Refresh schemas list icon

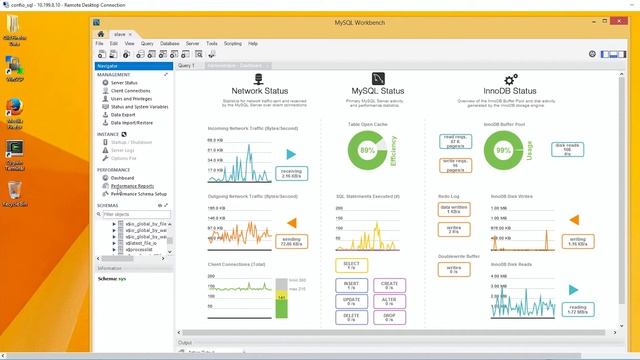pyautogui.click(x=160, y=205)
